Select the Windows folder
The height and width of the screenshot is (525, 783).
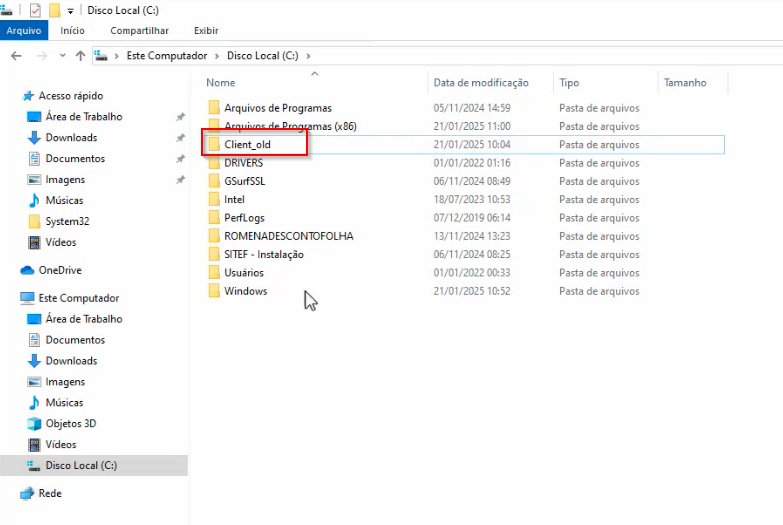click(x=246, y=291)
